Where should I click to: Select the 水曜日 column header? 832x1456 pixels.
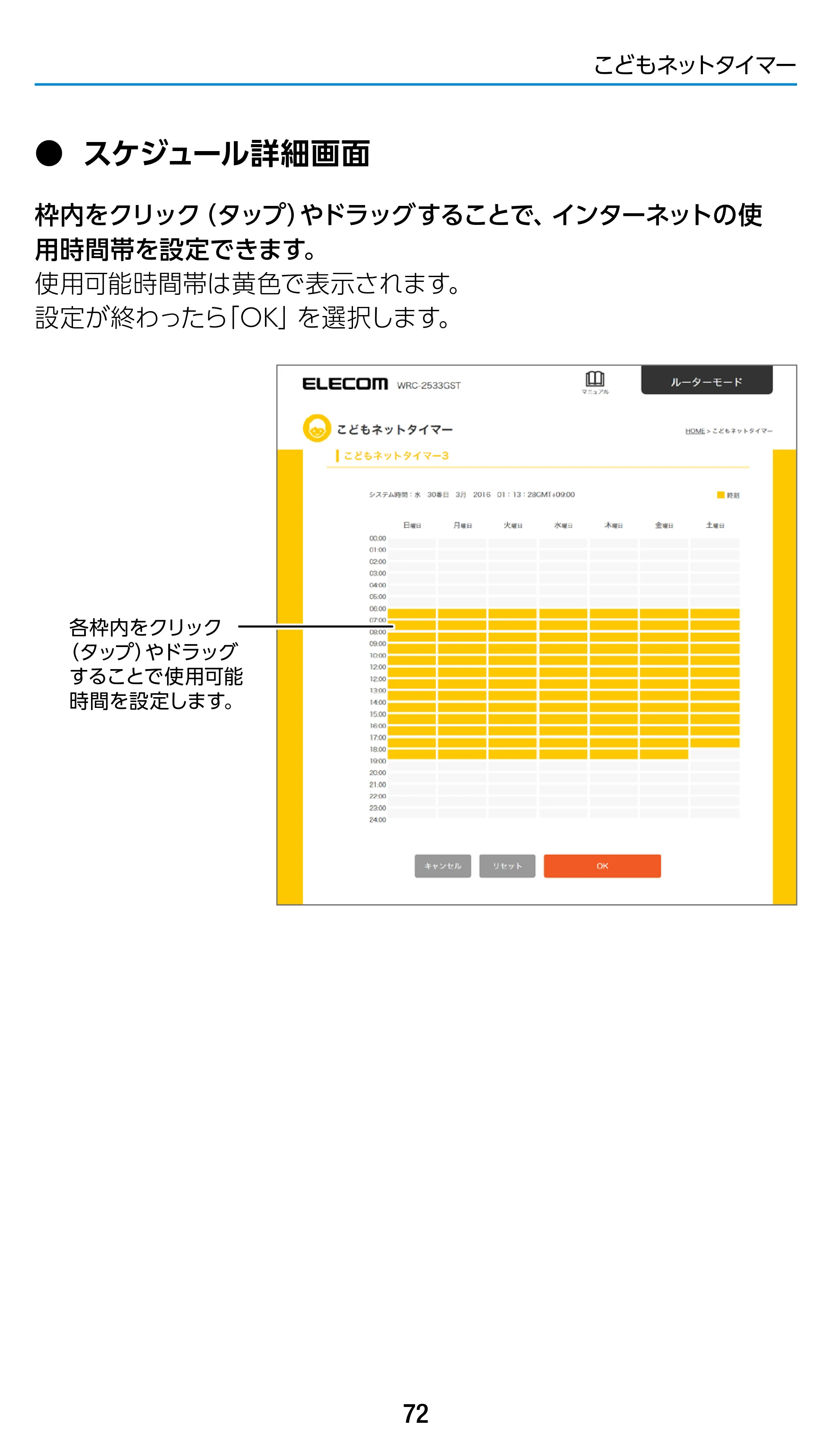(x=564, y=525)
